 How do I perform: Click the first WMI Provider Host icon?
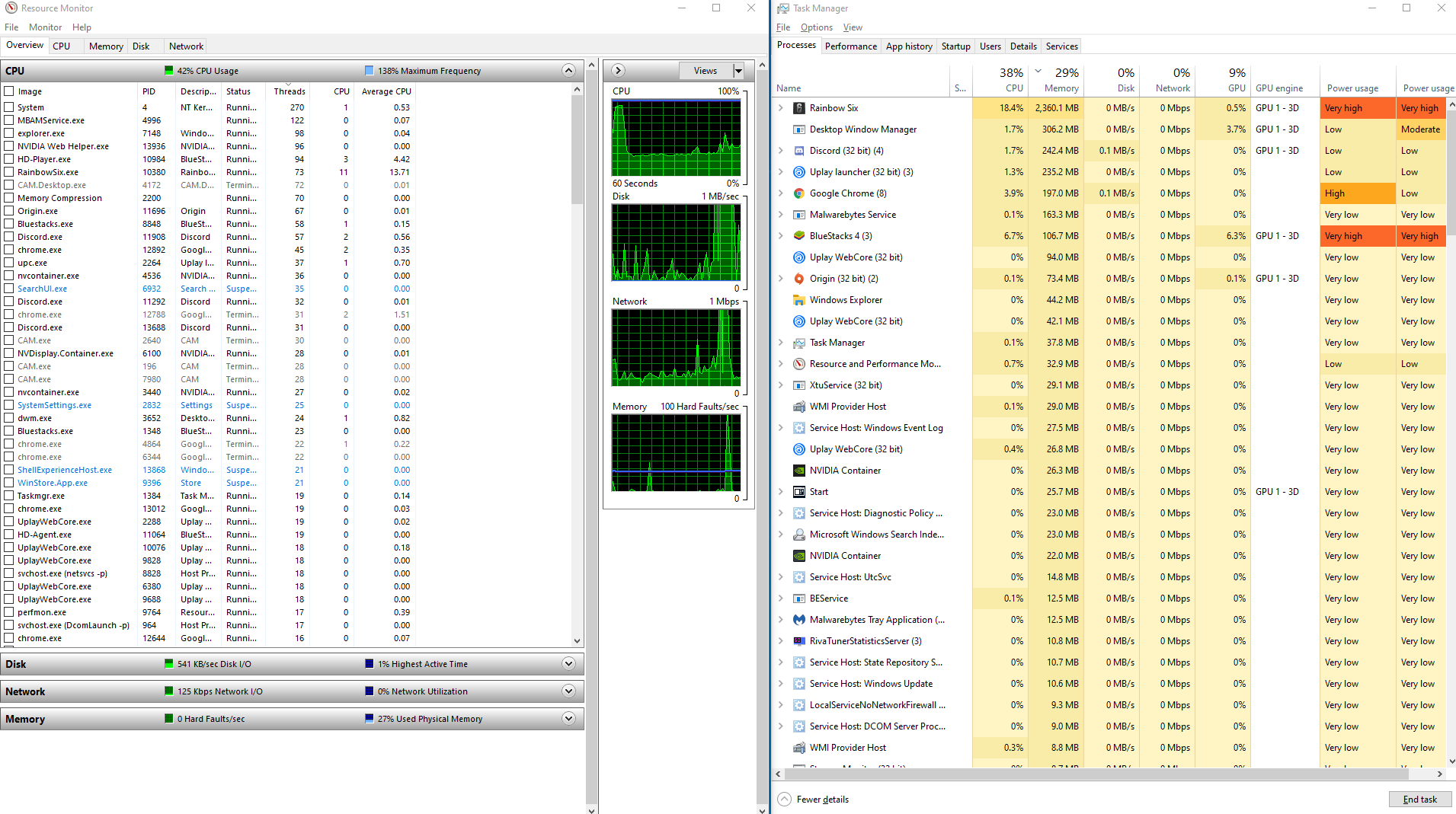point(798,407)
